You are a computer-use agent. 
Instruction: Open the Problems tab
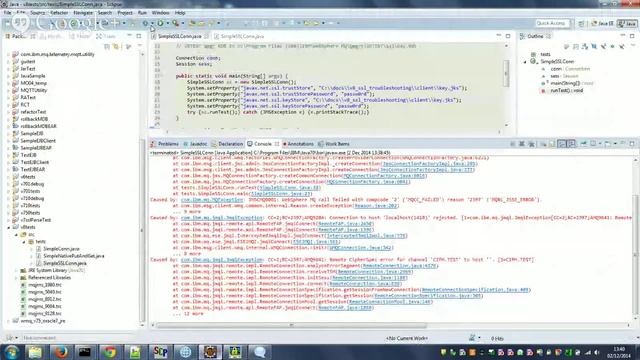tap(165, 144)
